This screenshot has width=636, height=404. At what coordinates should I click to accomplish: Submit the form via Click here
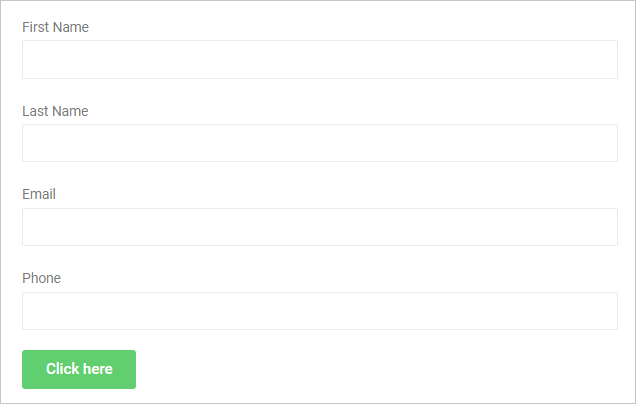(x=79, y=369)
